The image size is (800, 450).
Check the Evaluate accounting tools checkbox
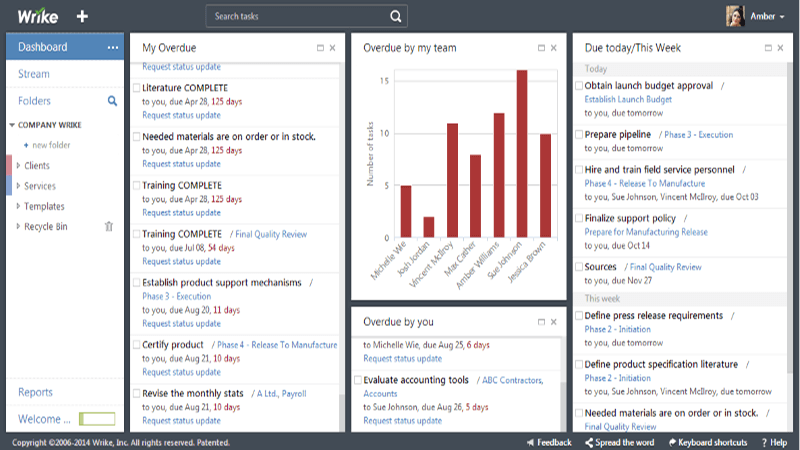coord(358,380)
